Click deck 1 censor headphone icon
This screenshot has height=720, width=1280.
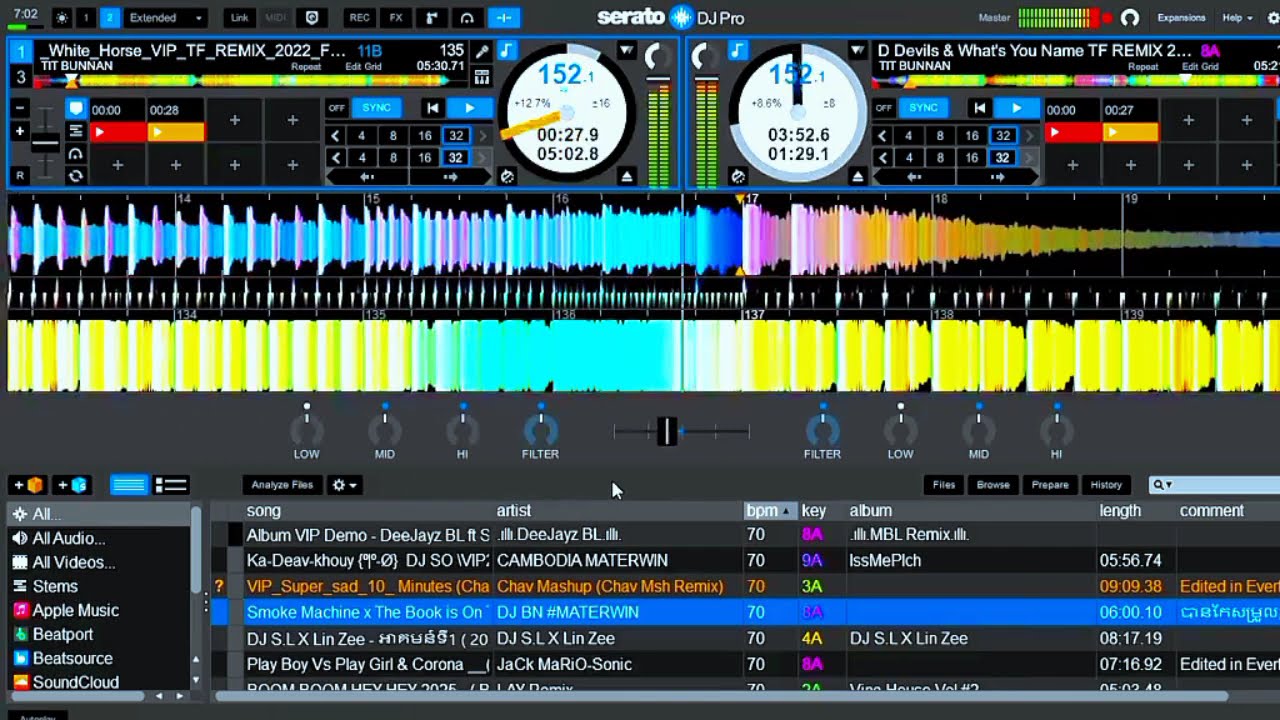pos(76,154)
